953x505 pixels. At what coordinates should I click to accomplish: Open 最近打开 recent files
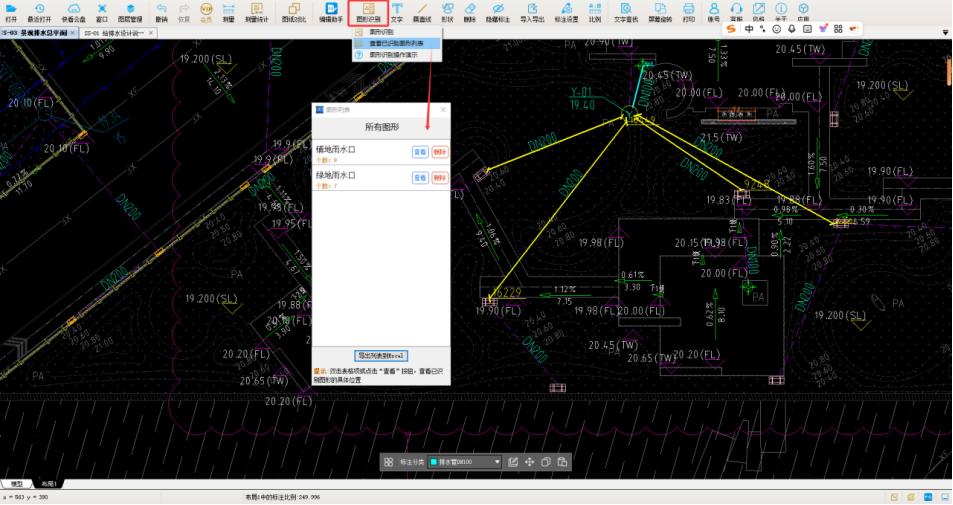click(40, 12)
